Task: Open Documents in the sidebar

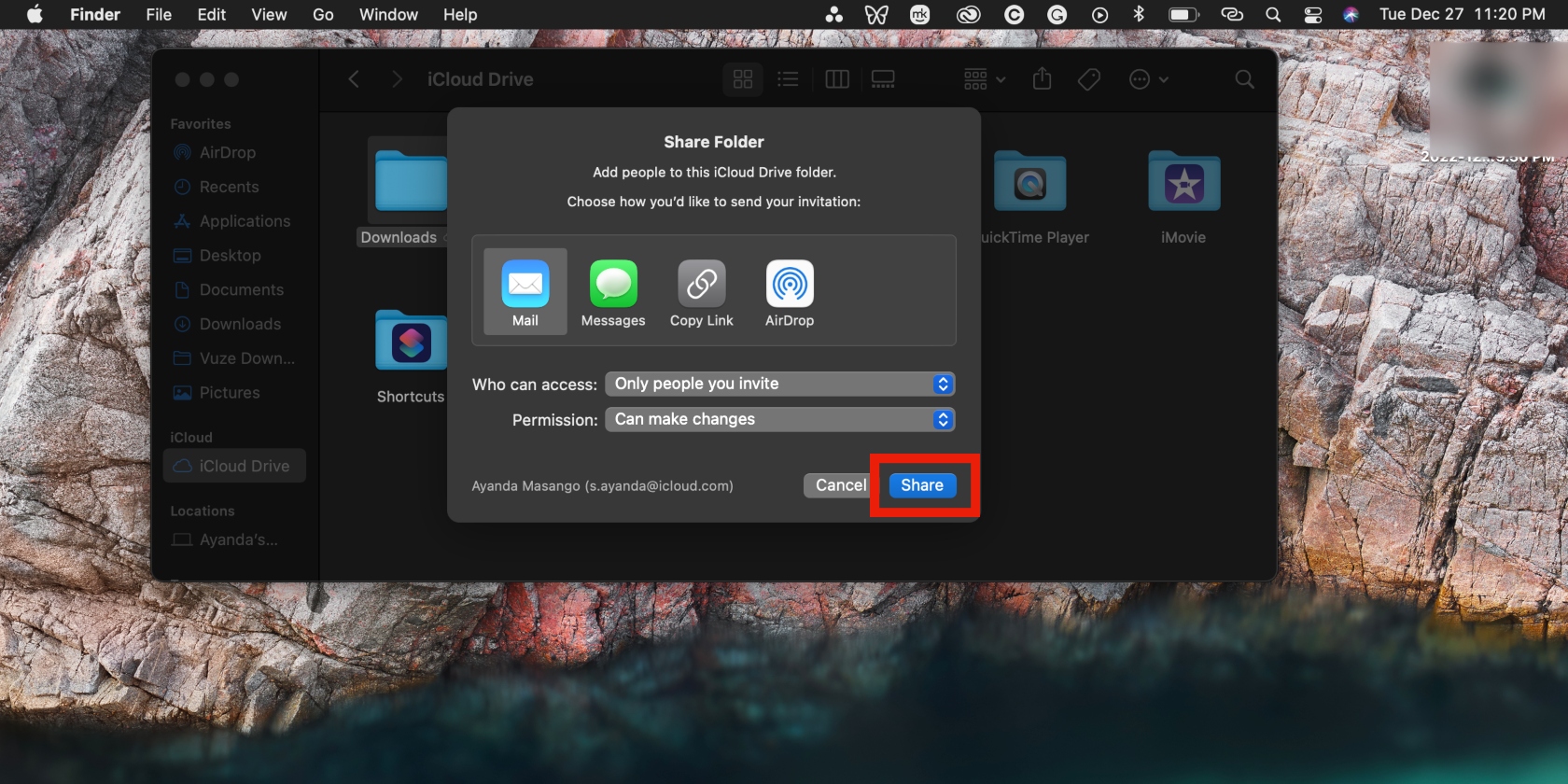Action: (229, 290)
